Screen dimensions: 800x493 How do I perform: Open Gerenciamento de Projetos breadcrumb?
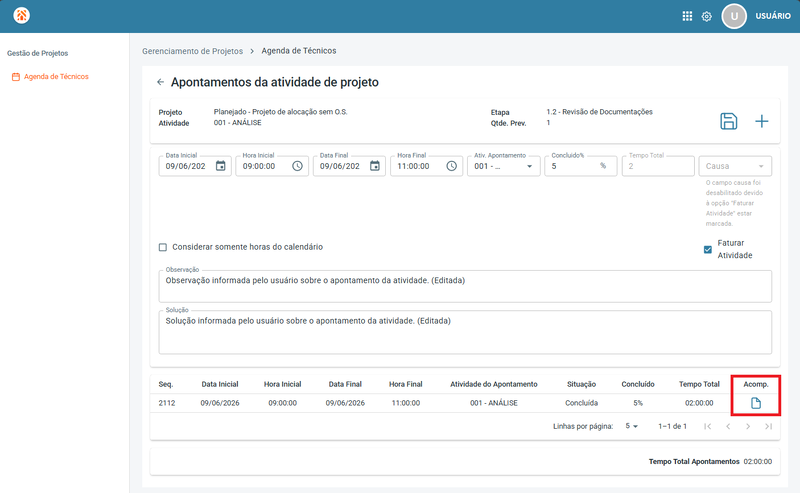tap(192, 51)
